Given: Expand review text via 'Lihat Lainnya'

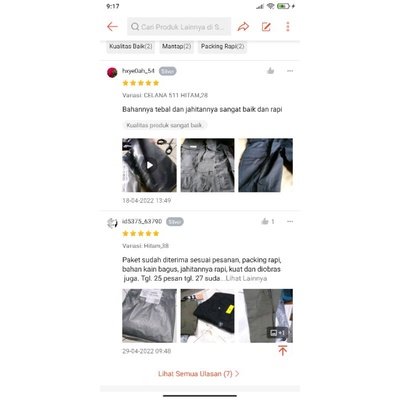Looking at the screenshot, I should (246, 278).
